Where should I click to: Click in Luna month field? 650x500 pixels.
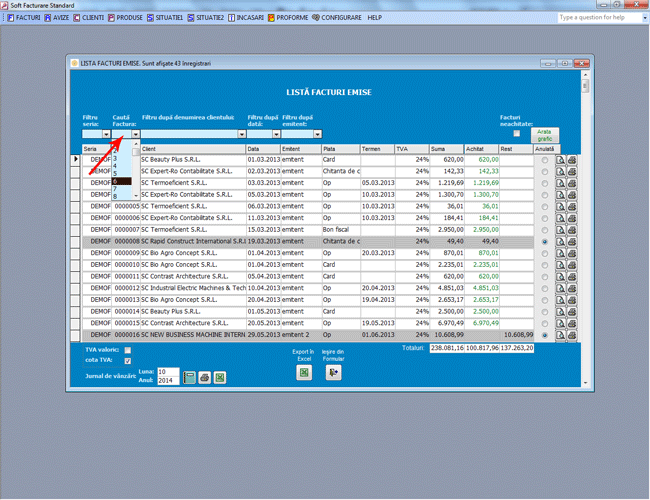[168, 372]
